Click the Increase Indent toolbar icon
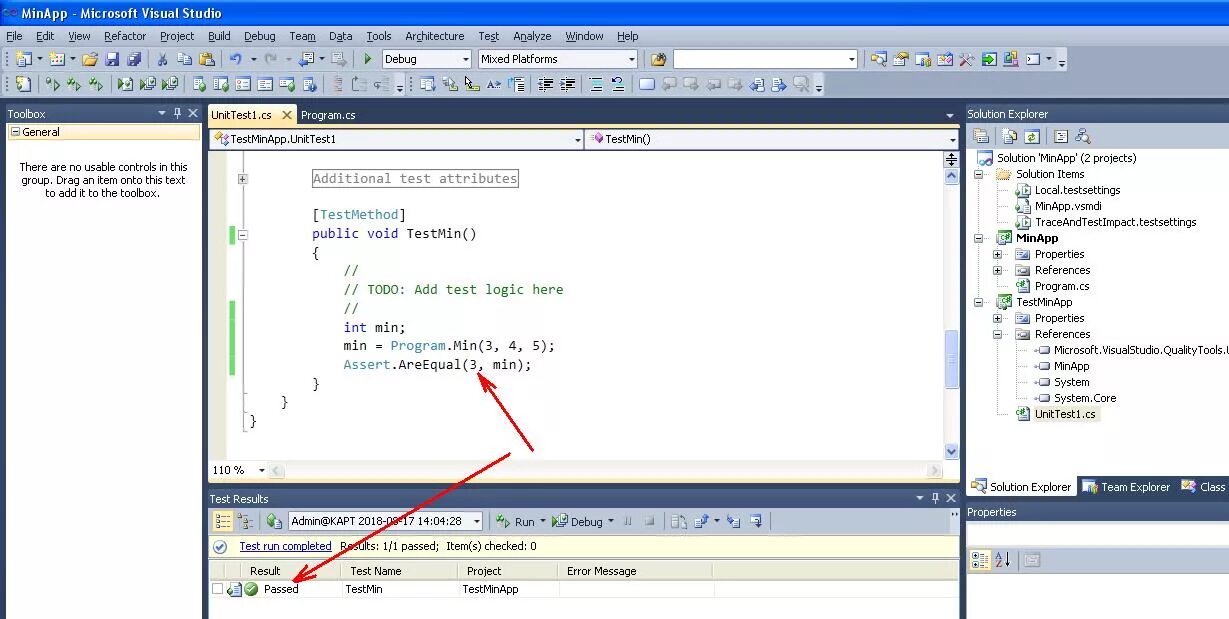1229x619 pixels. click(568, 85)
